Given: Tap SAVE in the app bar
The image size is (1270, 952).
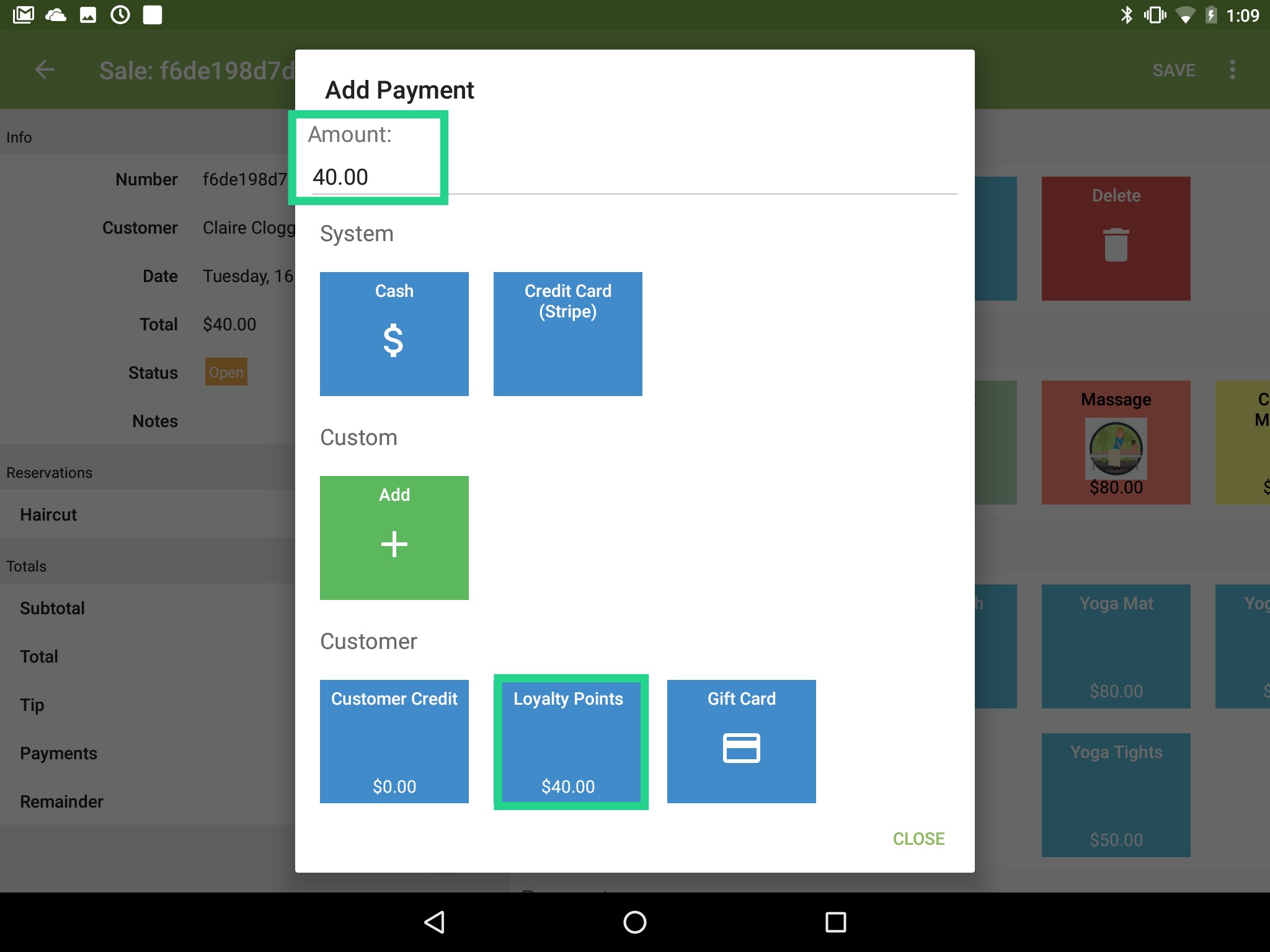Looking at the screenshot, I should coord(1173,69).
